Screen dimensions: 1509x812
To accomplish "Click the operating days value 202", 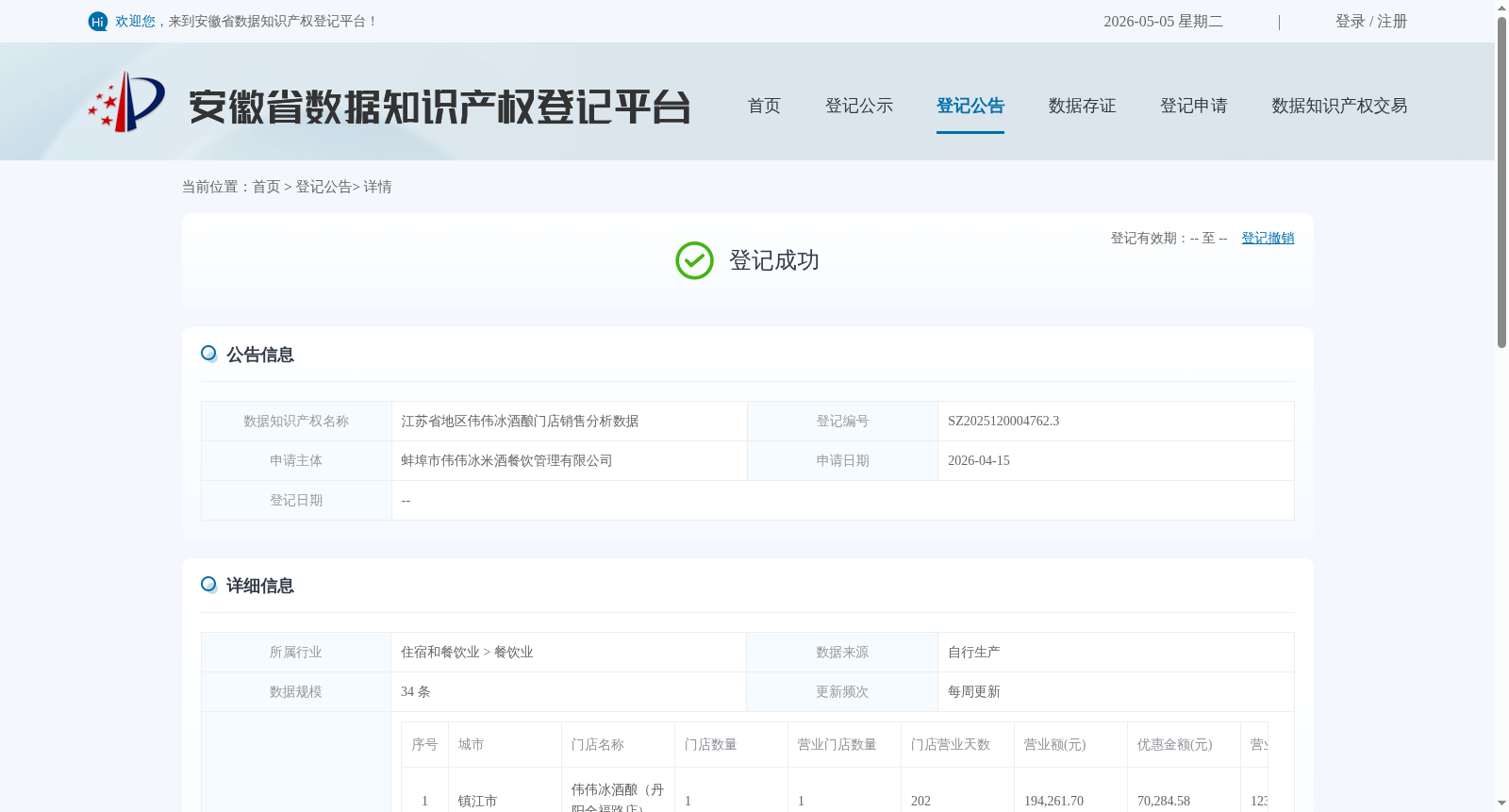I will point(920,801).
